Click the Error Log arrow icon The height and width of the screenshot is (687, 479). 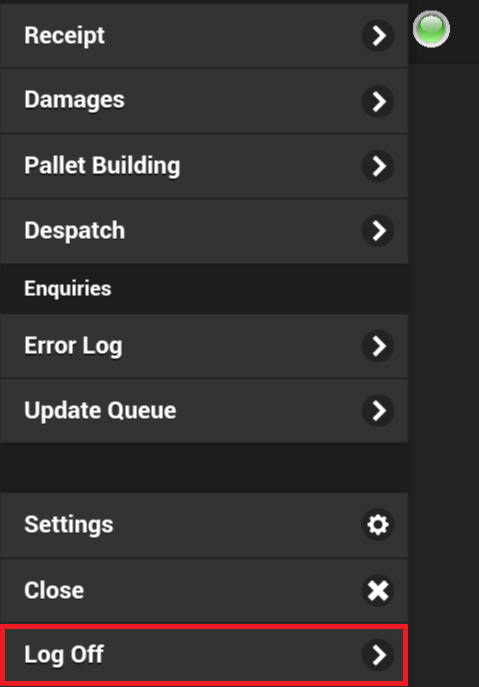[378, 346]
